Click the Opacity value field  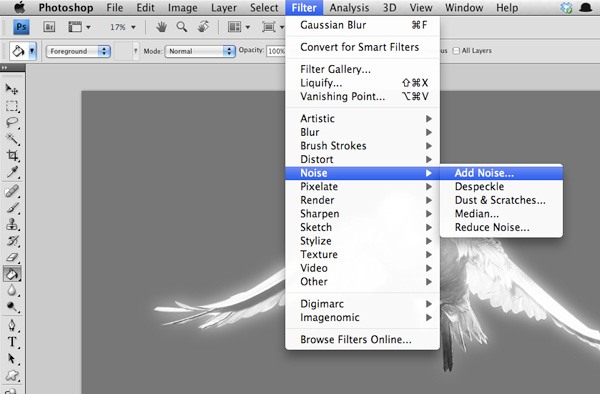(x=276, y=51)
